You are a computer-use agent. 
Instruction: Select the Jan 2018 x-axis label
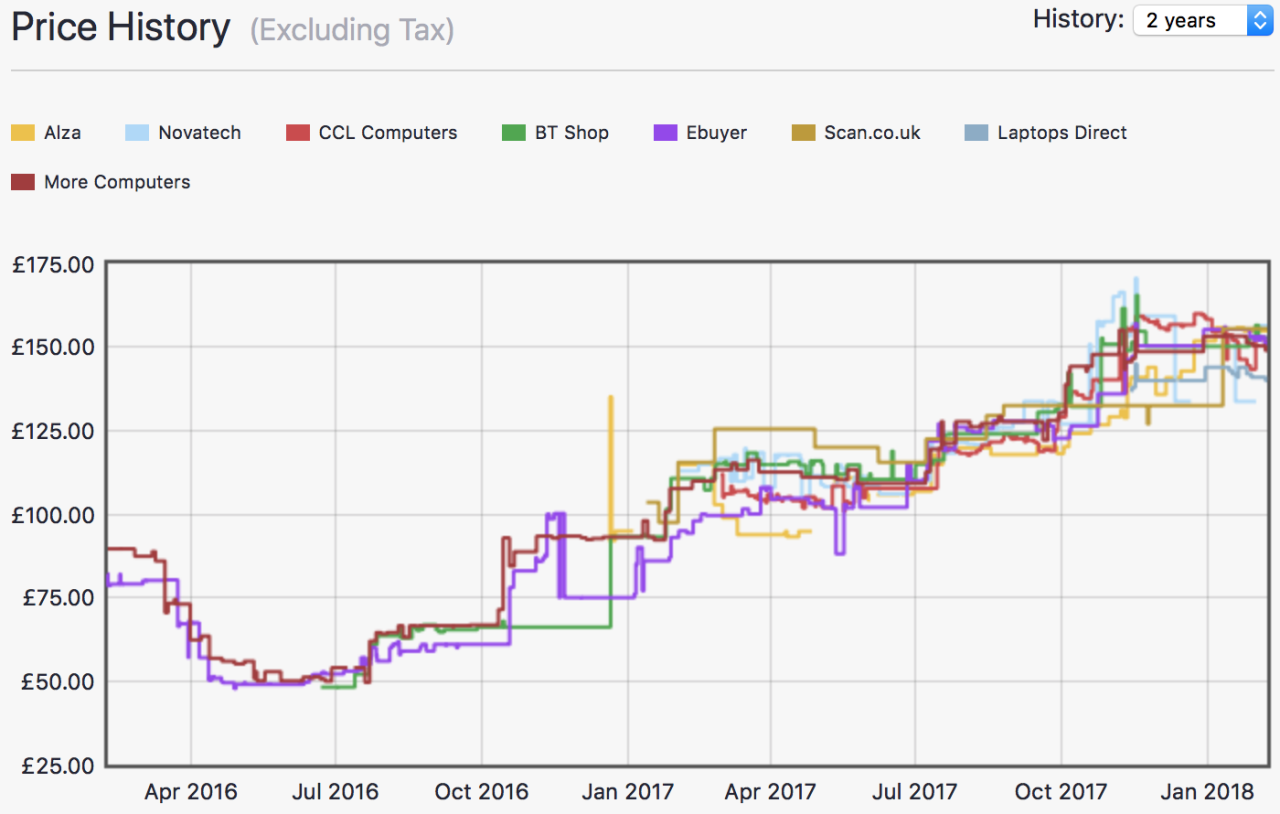(x=1207, y=792)
